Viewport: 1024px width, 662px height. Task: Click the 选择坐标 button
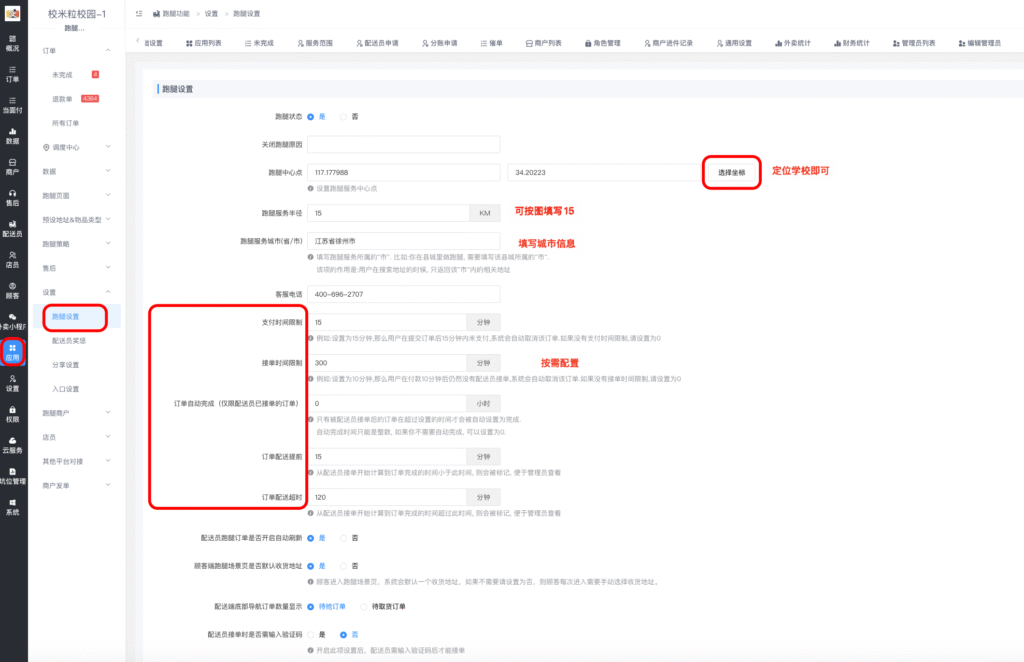[x=730, y=172]
